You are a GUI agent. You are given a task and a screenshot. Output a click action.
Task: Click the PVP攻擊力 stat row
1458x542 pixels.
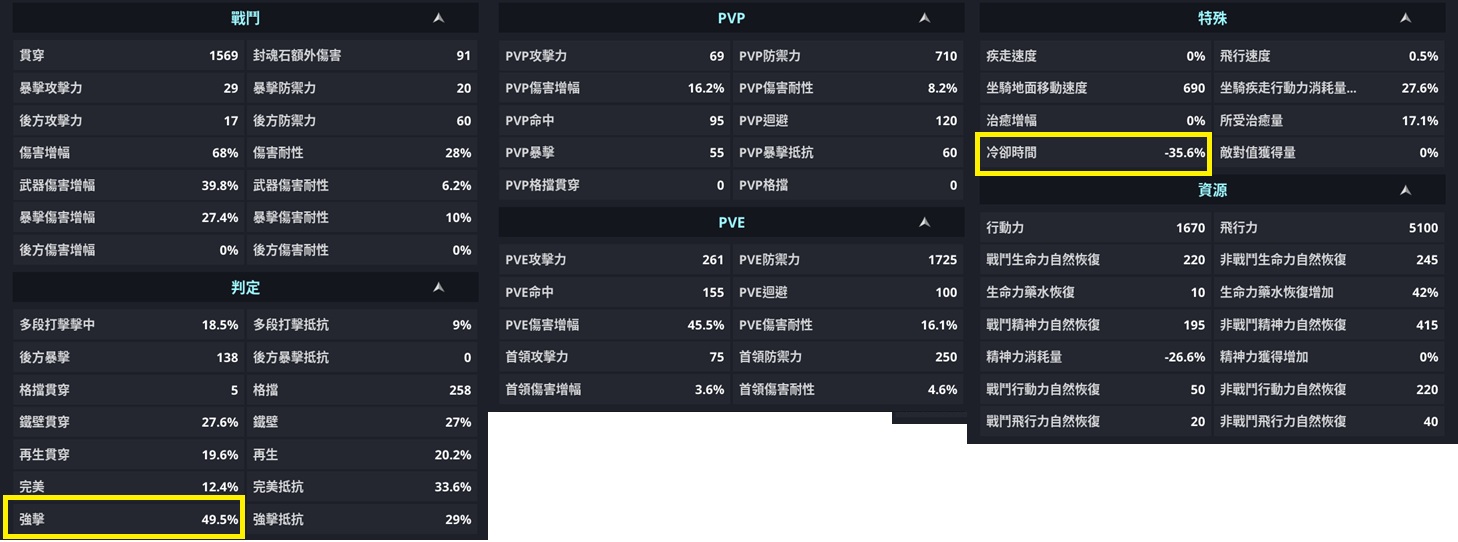tap(614, 56)
